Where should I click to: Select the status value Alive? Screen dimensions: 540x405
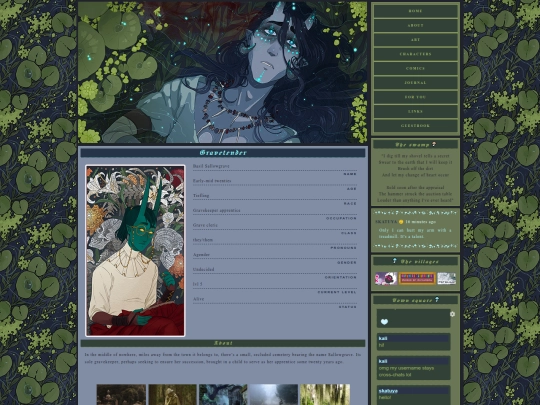(198, 299)
